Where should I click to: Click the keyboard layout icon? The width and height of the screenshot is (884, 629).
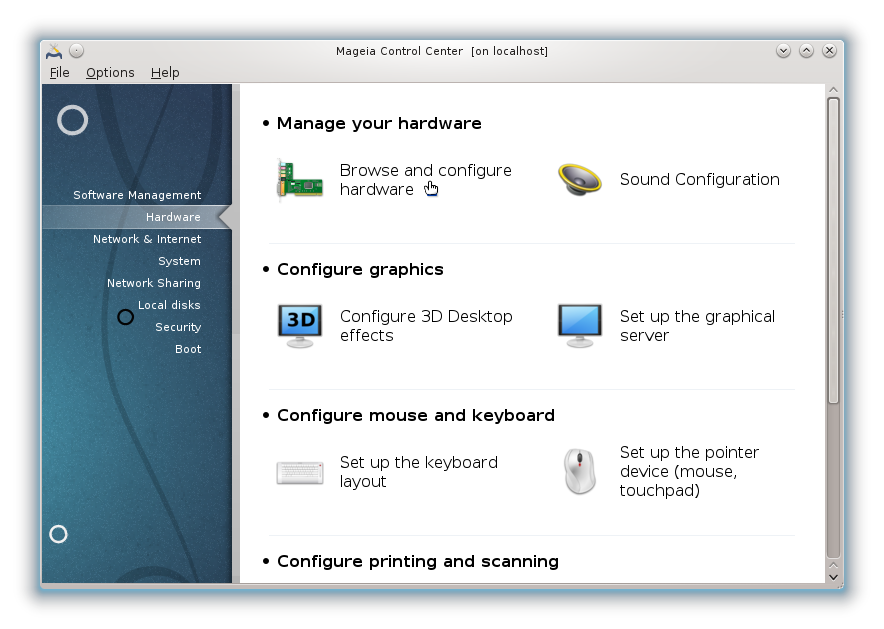[300, 472]
